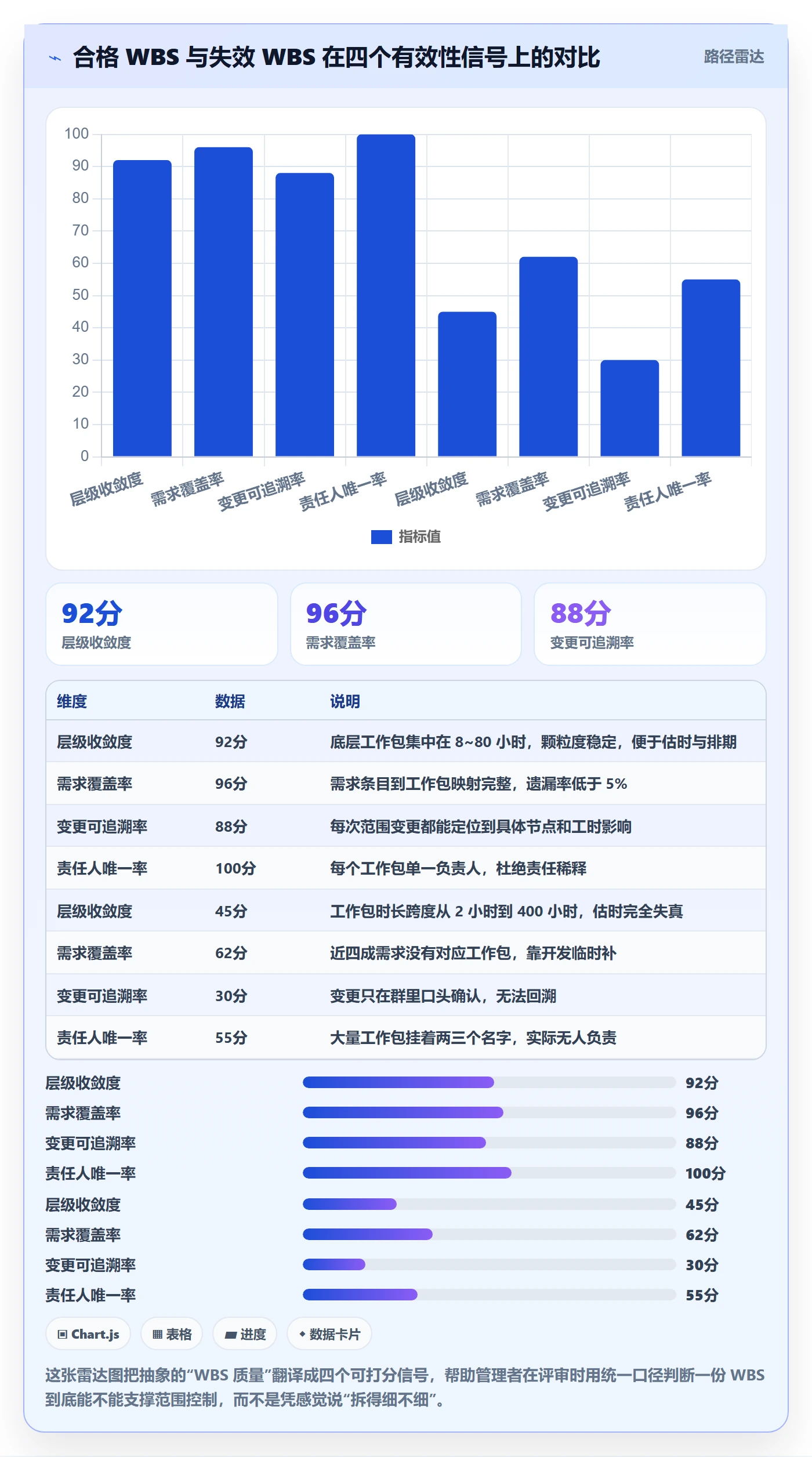The height and width of the screenshot is (1457, 812).
Task: Click the progress bar labeled 100分
Action: pos(489,1173)
